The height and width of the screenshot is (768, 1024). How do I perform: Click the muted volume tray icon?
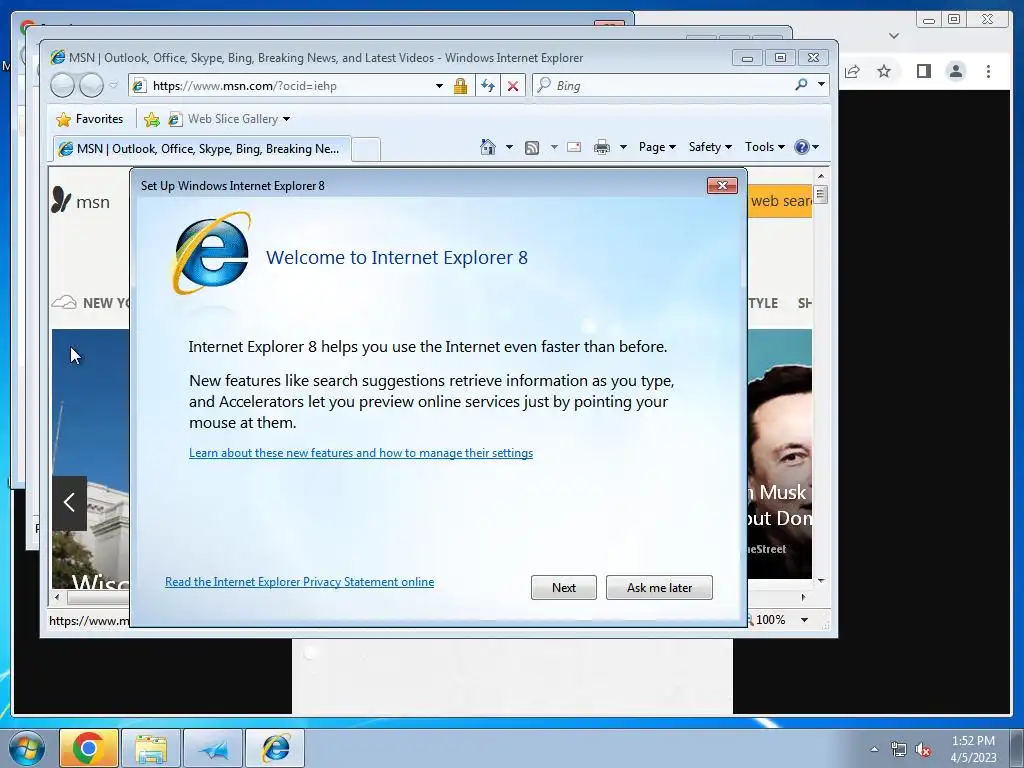coord(922,750)
